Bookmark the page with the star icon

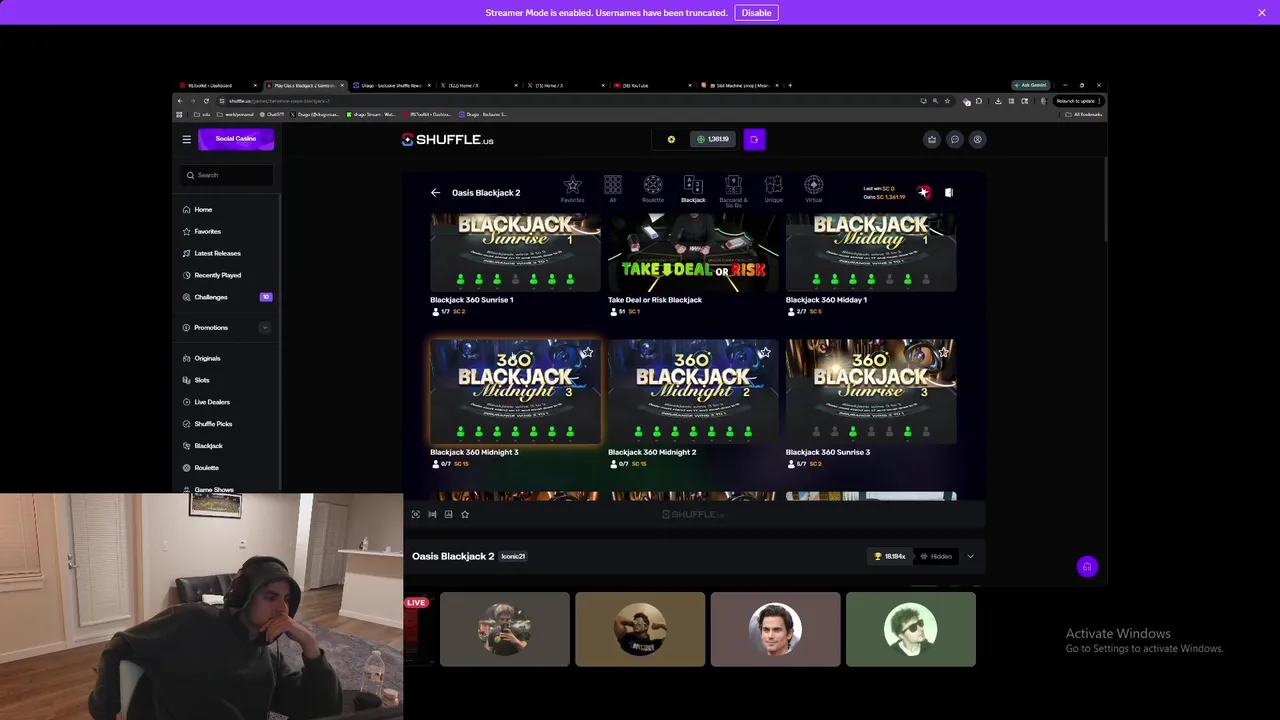947,101
